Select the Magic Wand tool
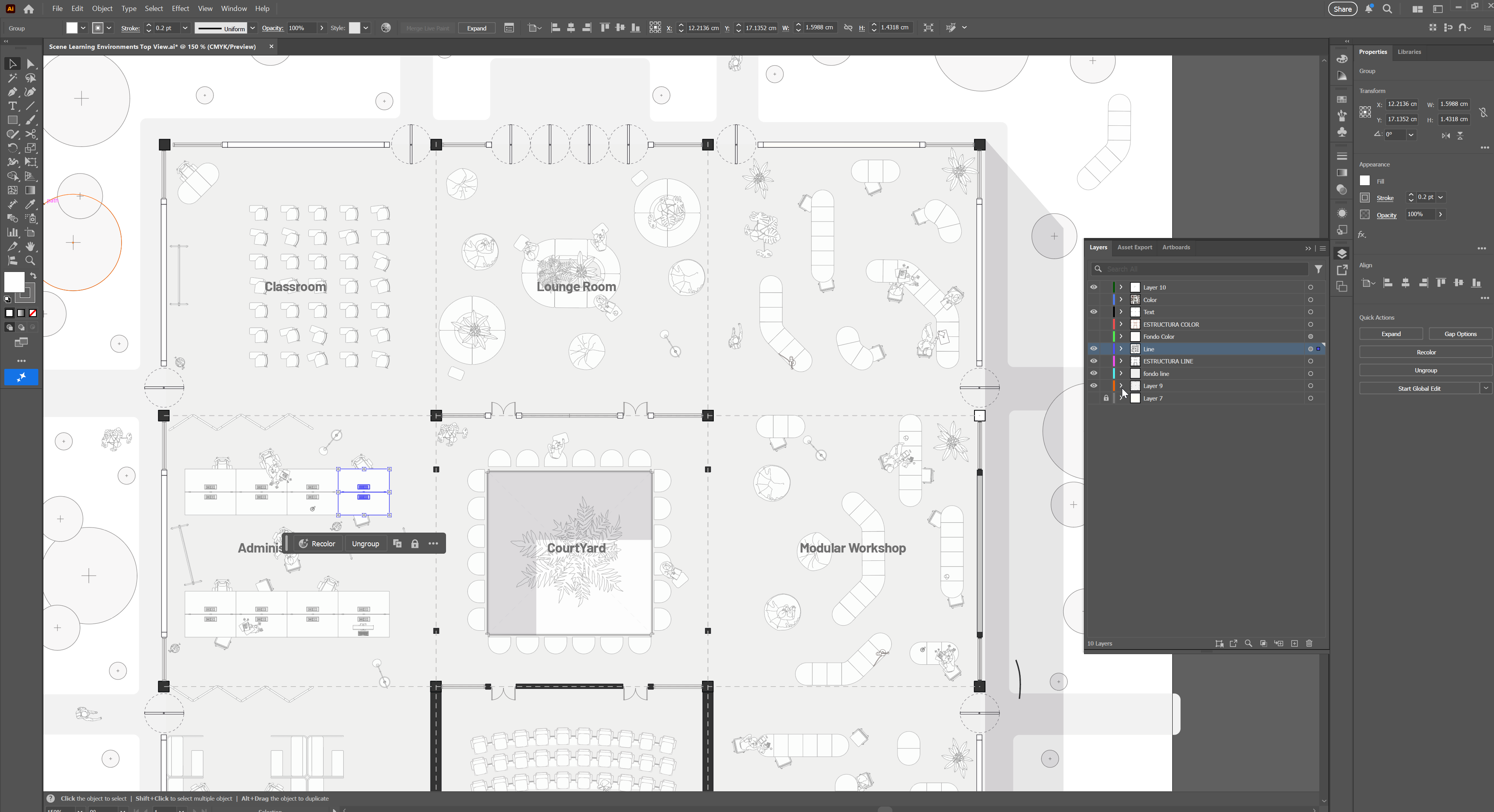The height and width of the screenshot is (812, 1494). point(12,78)
